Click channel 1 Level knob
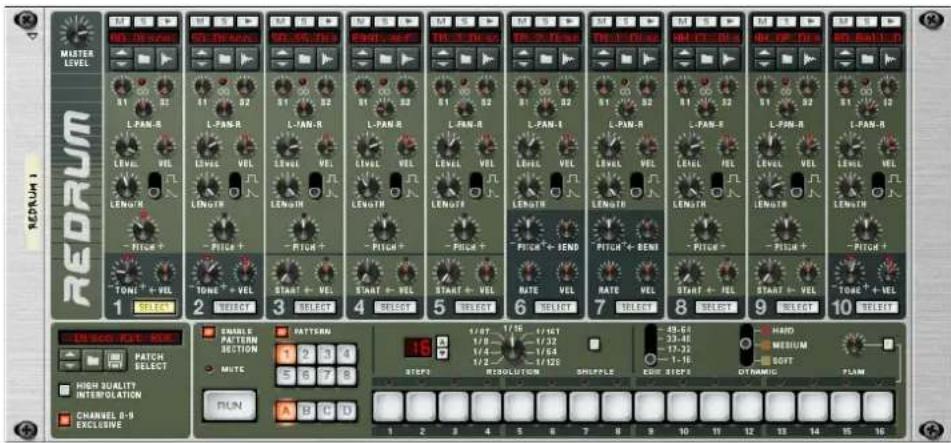This screenshot has width=951, height=443. [126, 147]
